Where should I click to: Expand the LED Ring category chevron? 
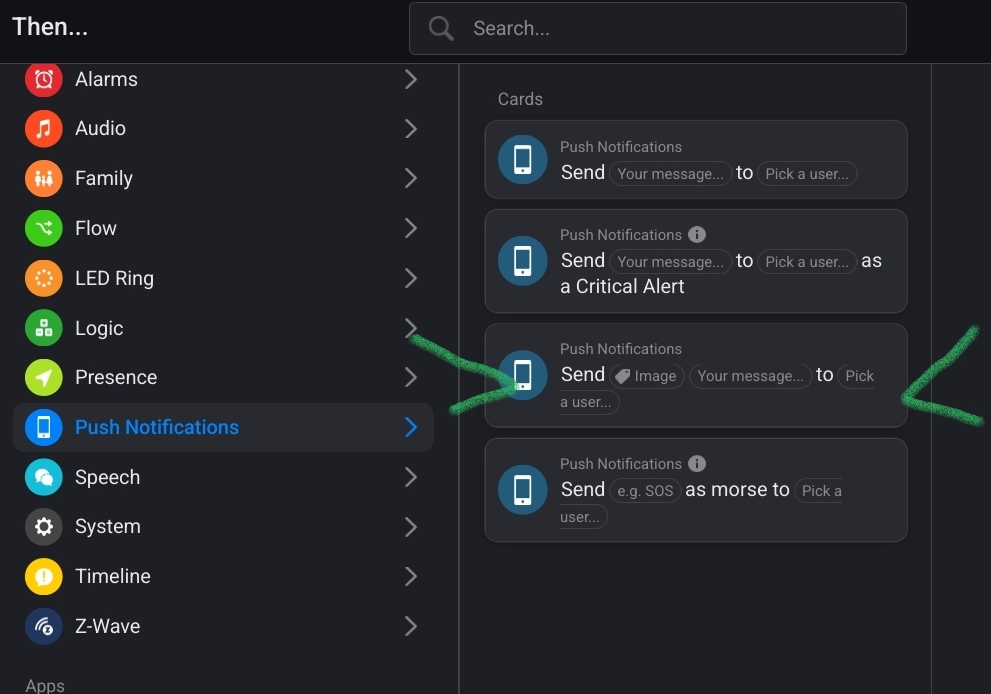pos(410,278)
